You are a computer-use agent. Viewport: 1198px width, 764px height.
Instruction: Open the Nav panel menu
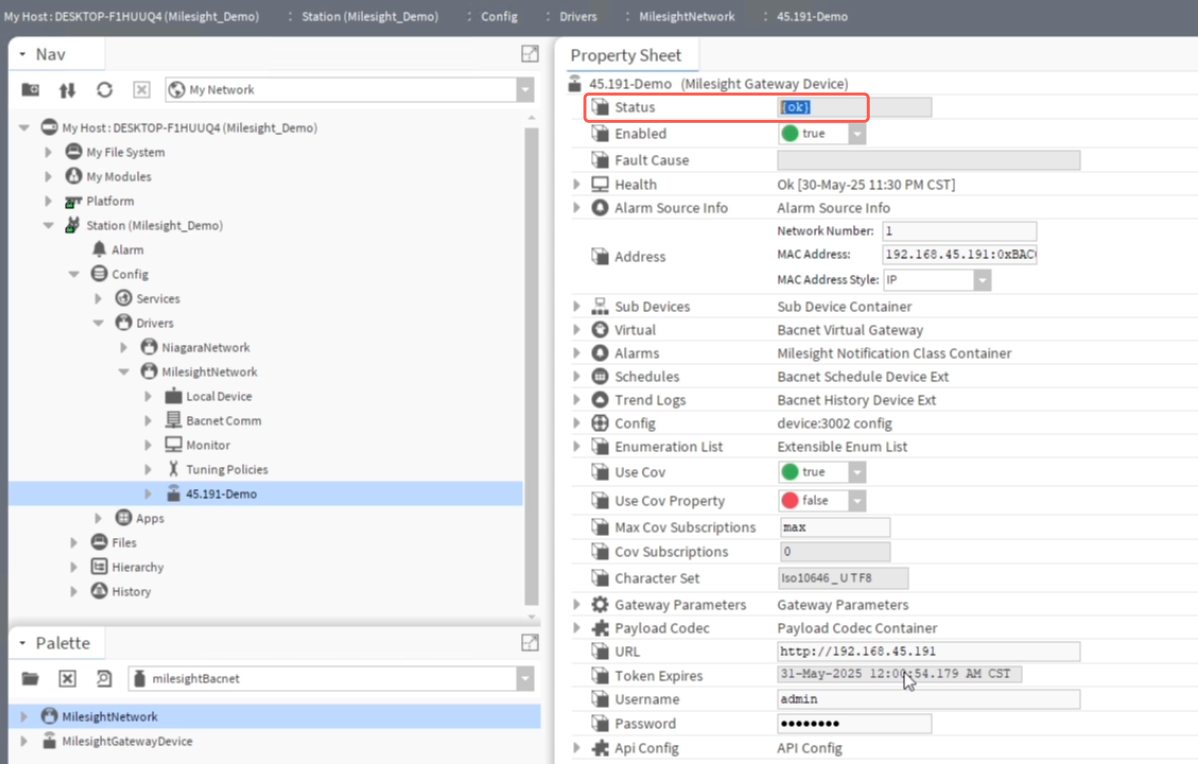[22, 54]
